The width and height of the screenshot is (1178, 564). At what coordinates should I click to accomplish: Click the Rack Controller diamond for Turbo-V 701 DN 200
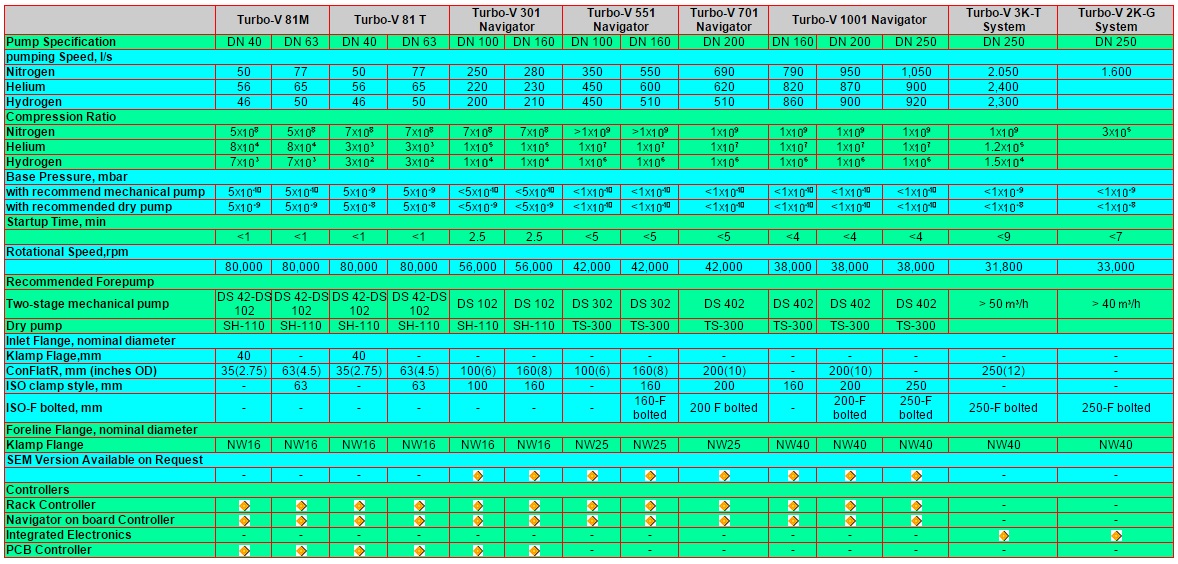pyautogui.click(x=724, y=505)
